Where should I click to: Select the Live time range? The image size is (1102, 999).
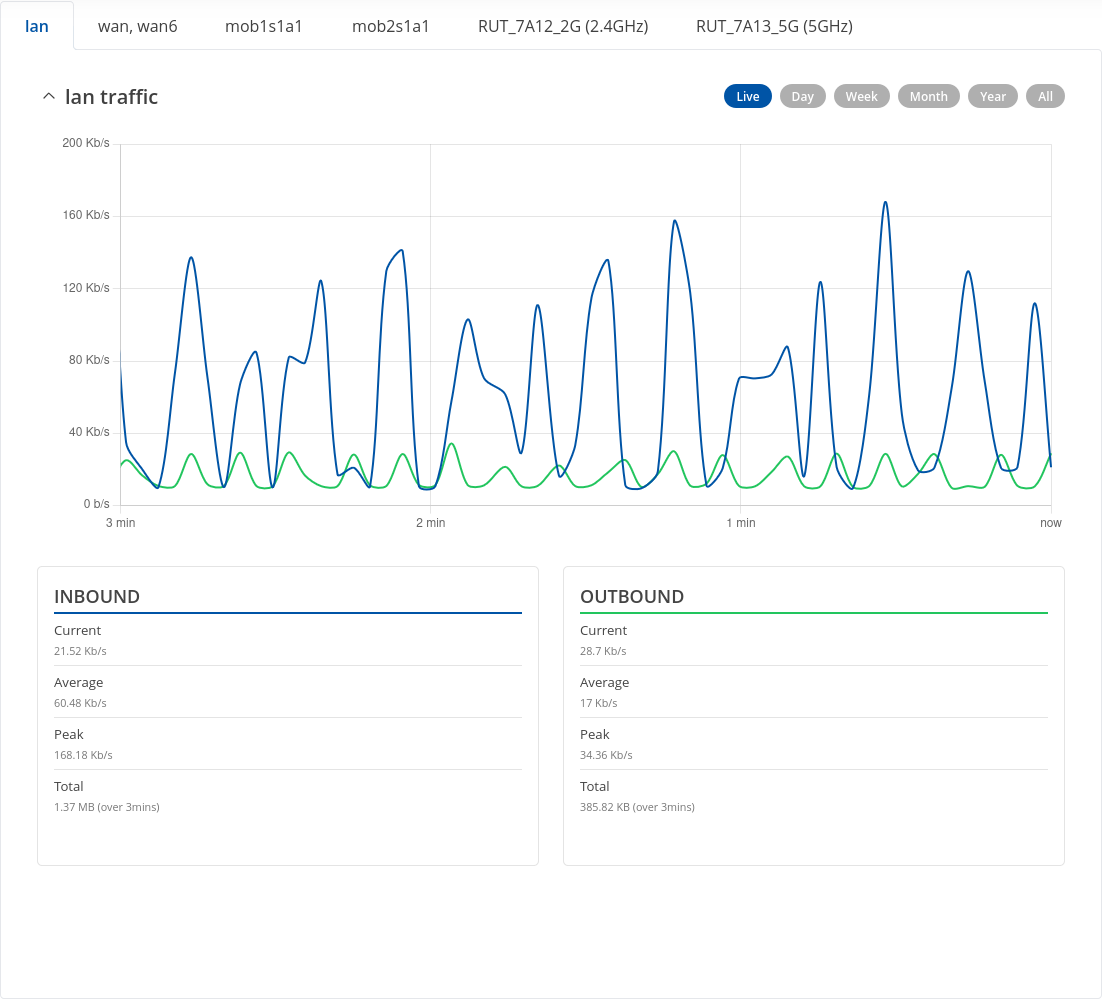(747, 96)
